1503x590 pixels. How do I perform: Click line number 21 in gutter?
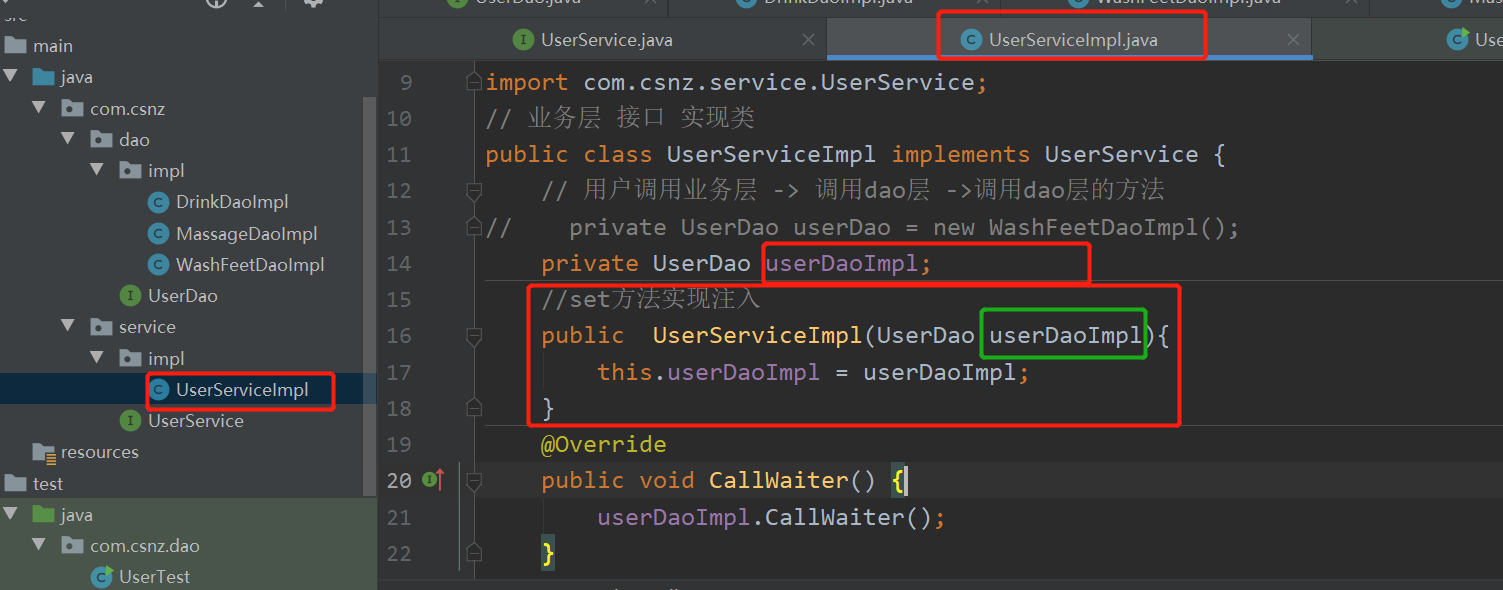(399, 517)
